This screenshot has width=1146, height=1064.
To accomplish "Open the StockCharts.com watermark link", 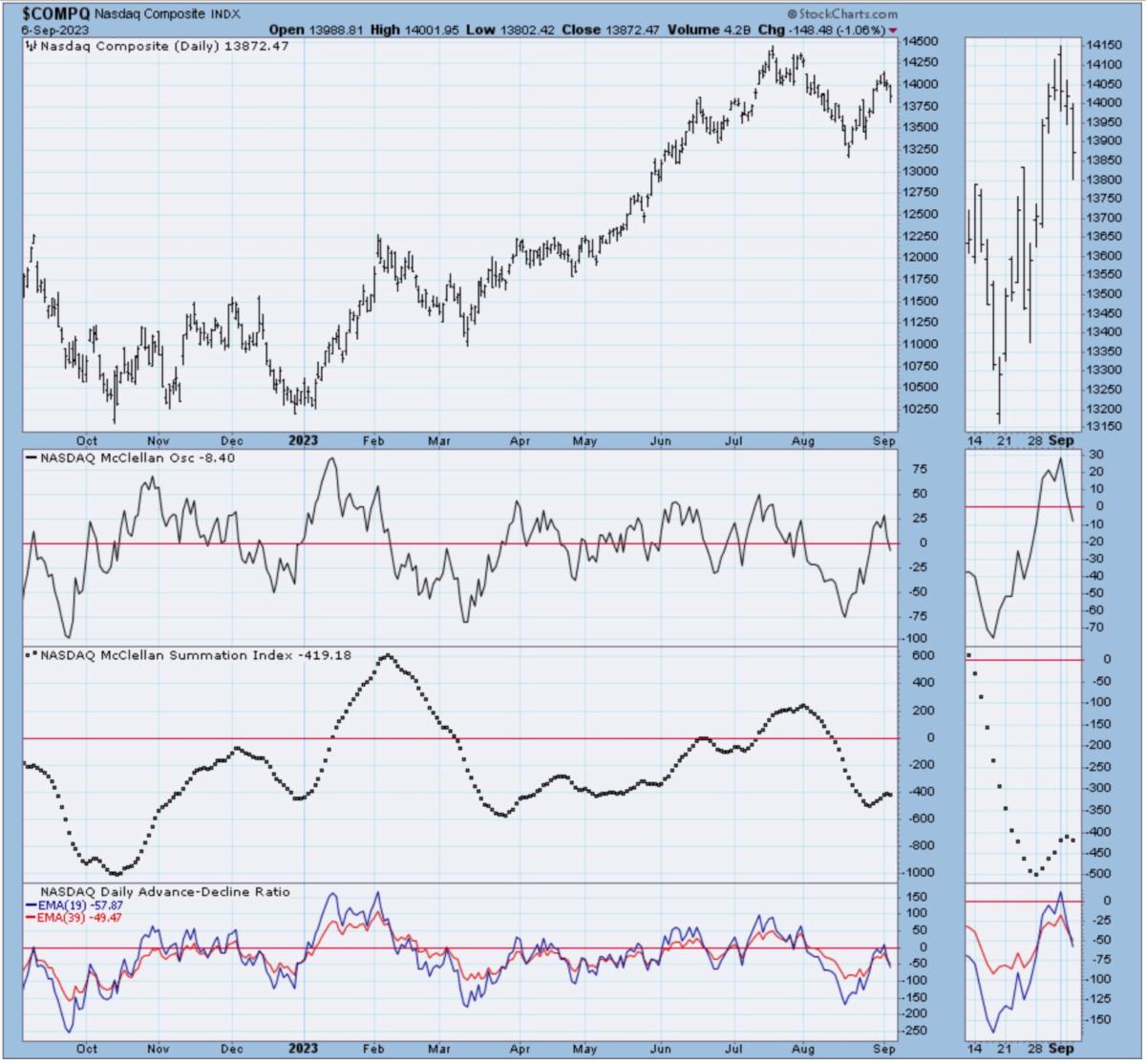I will coord(843,14).
